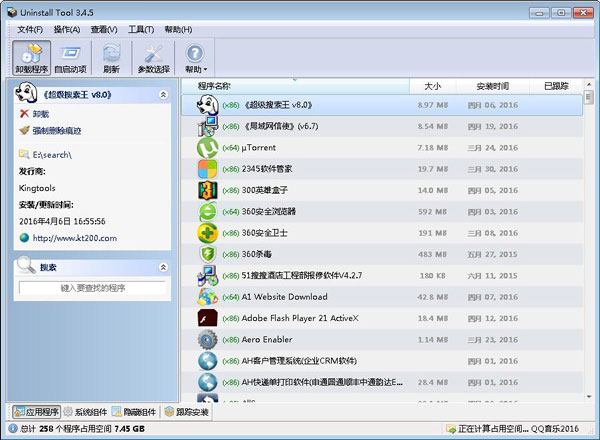Select the 360安全卫士 icon
600x440 pixels.
207,233
